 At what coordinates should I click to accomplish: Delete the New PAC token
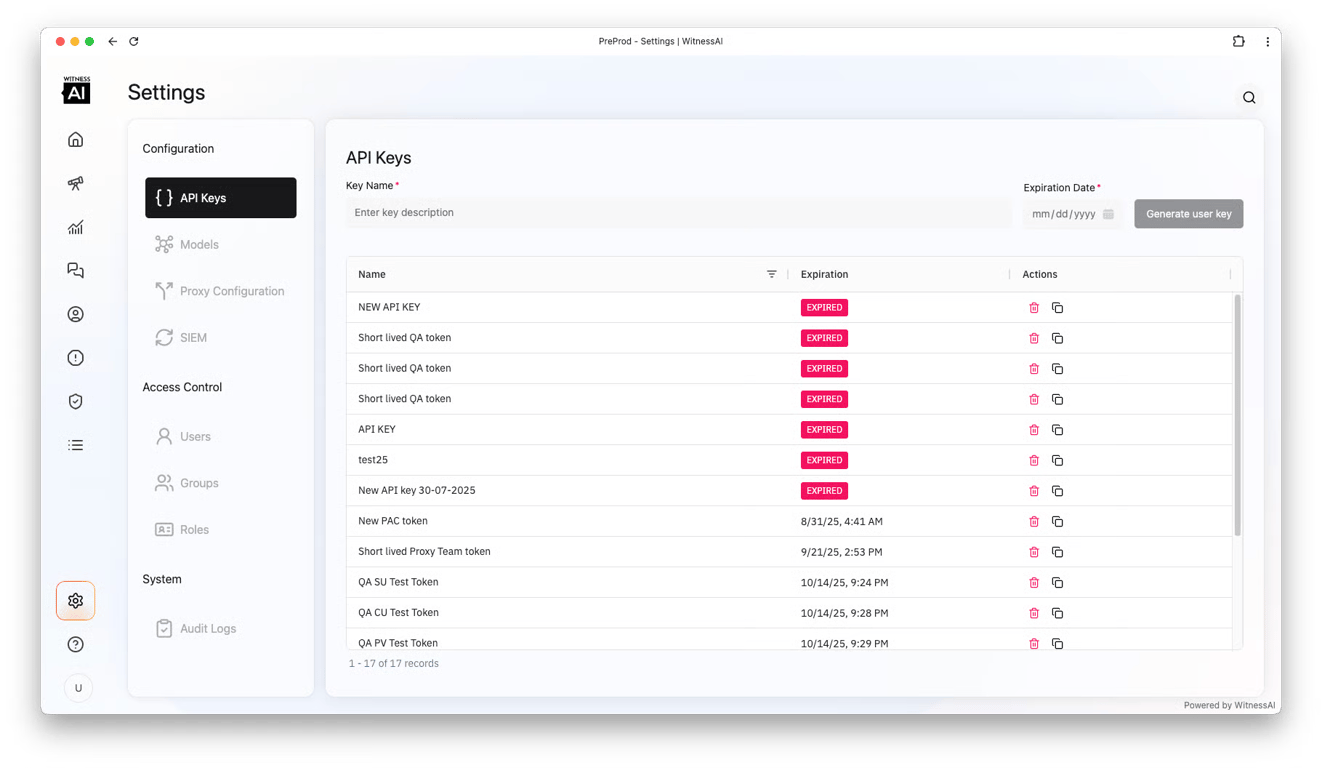(x=1034, y=522)
